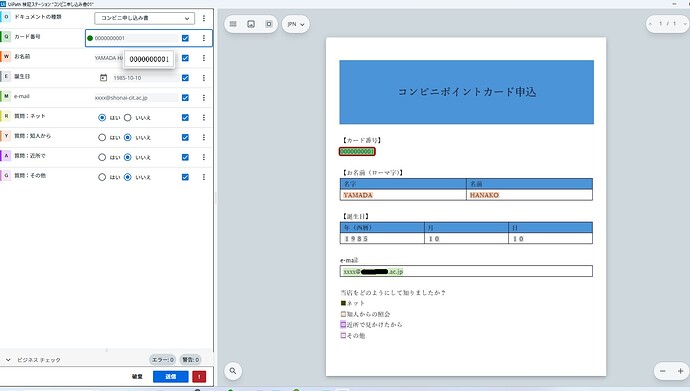The height and width of the screenshot is (391, 690).
Task: Select はい for 質問：知人から
Action: (102, 137)
